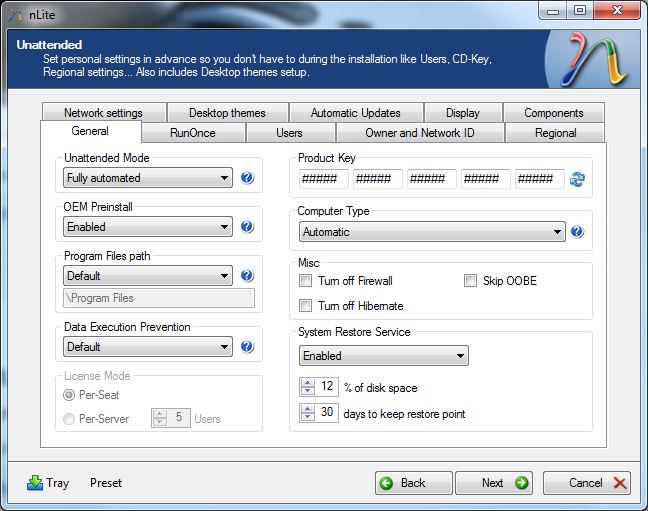Viewport: 648px width, 511px height.
Task: Click the days to keep restore point stepper
Action: (307, 413)
